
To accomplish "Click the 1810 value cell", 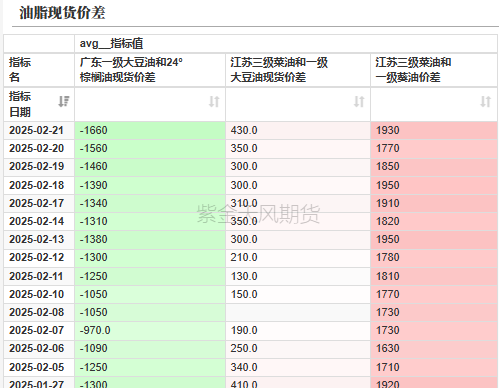I will 434,276.
